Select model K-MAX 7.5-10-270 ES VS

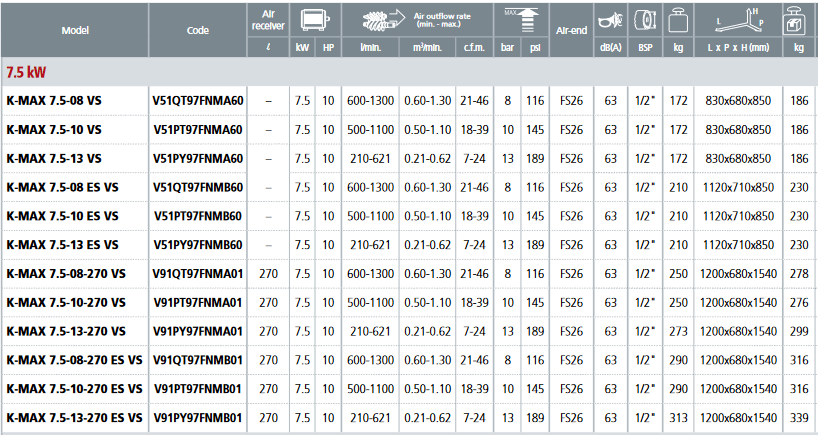point(74,389)
